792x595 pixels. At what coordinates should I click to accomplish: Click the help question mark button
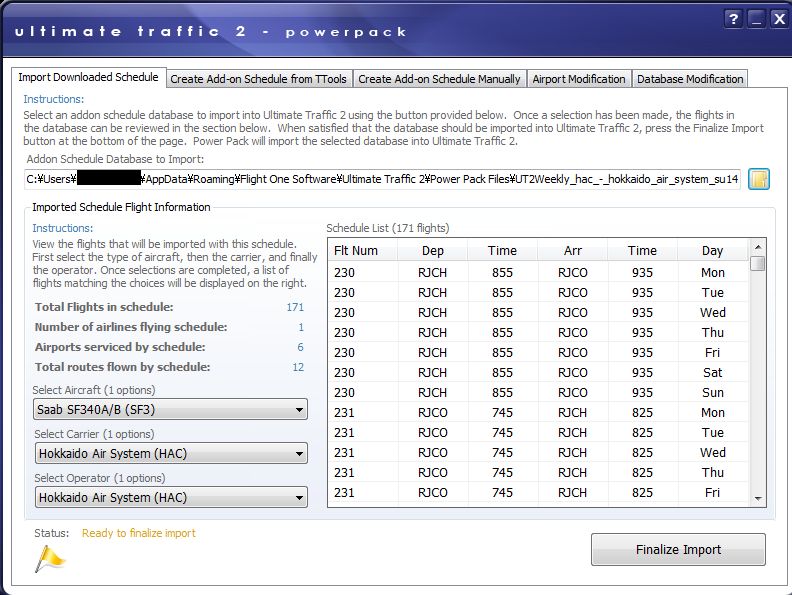pyautogui.click(x=733, y=19)
